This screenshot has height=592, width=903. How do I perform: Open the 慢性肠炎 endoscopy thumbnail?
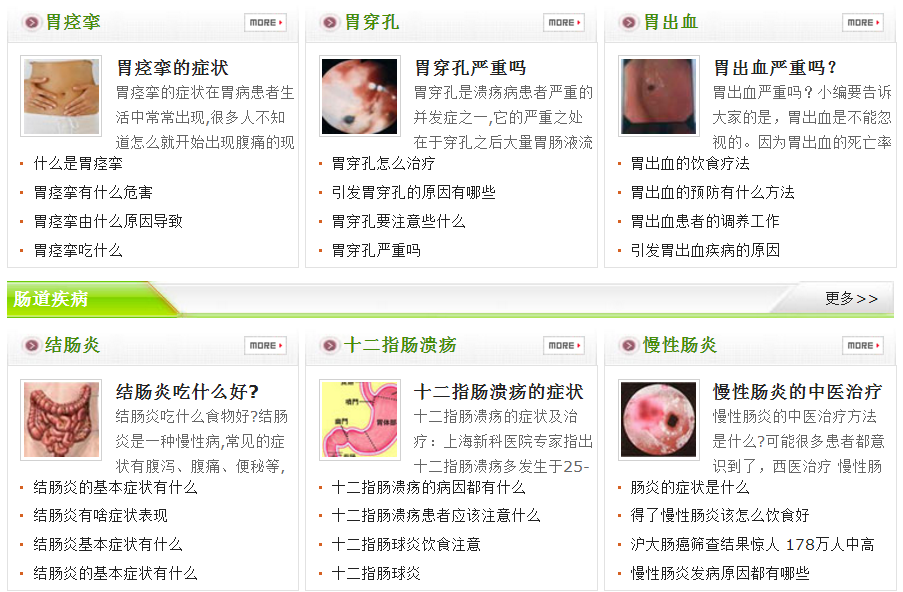[659, 420]
